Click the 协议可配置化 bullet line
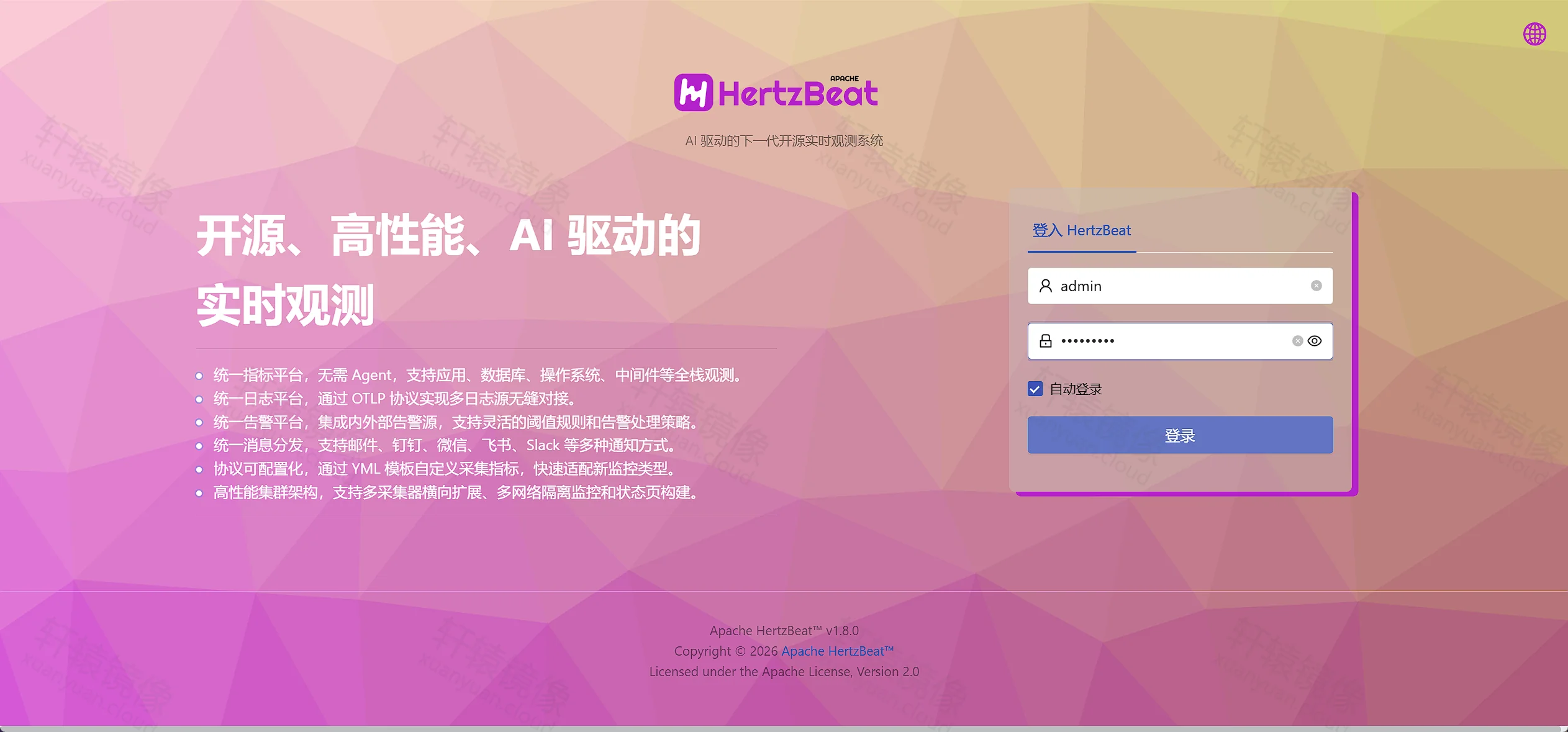 click(x=445, y=469)
